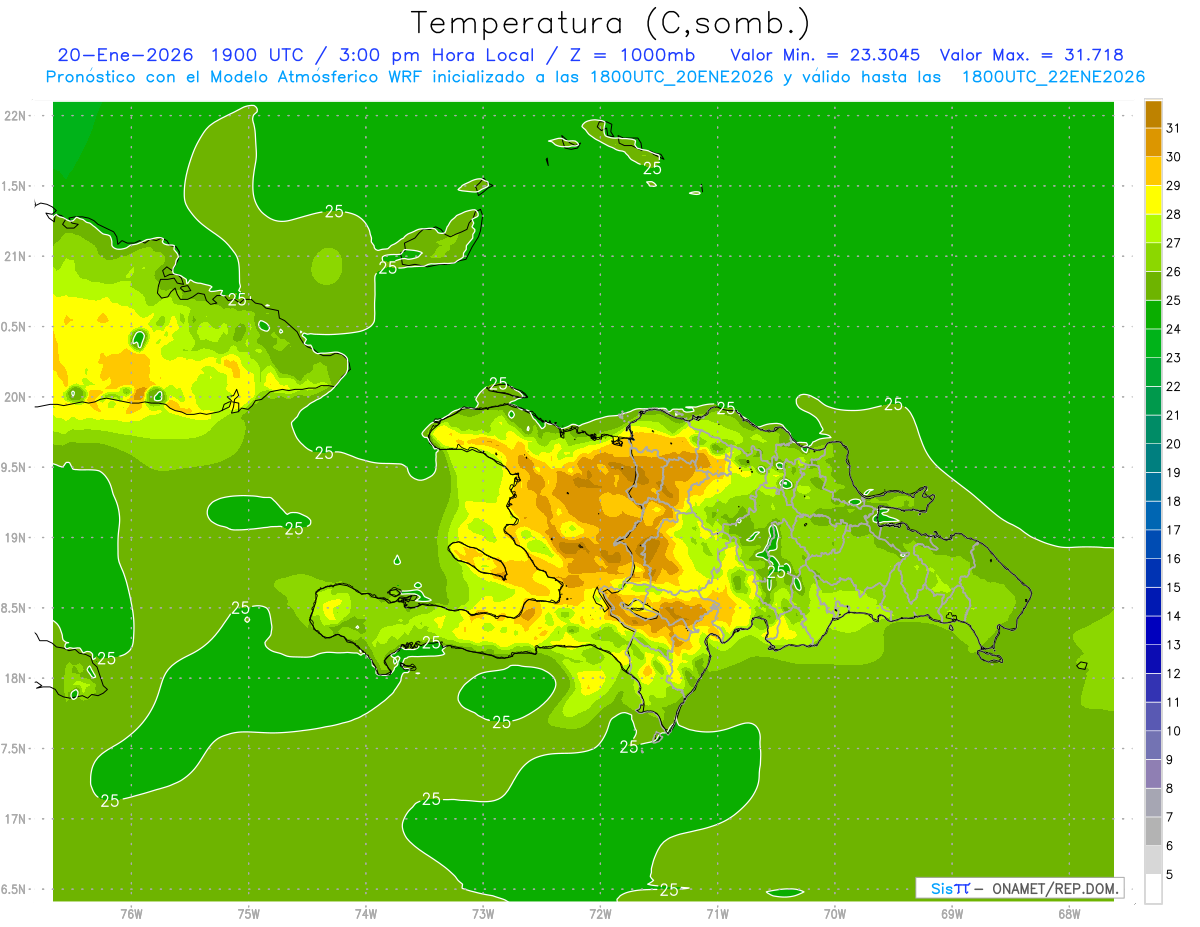Screen dimensions: 1200x927
Task: Click the "Temperatura (C,somb.)" map title
Action: tap(610, 22)
